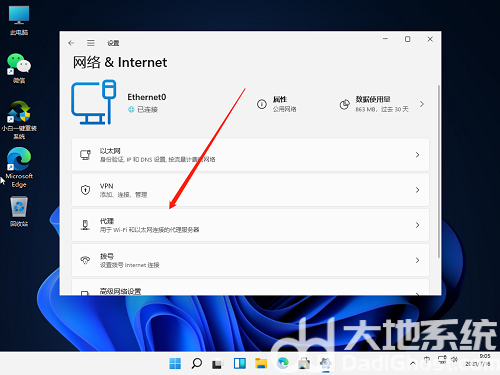Expand the 拨号 dial-up row chevron
Image resolution: width=500 pixels, height=375 pixels.
pyautogui.click(x=417, y=260)
